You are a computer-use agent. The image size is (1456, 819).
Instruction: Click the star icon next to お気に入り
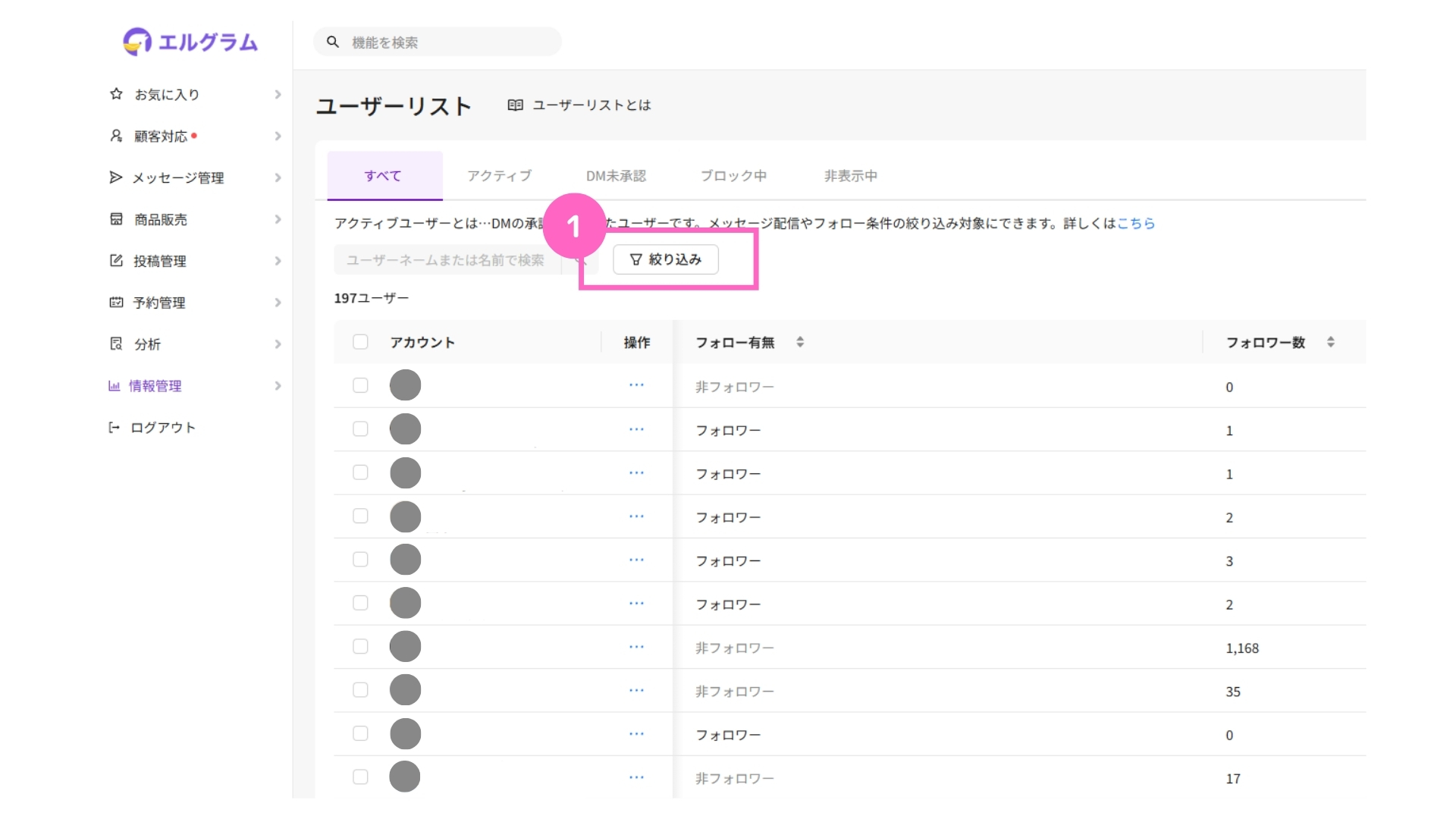click(x=116, y=94)
